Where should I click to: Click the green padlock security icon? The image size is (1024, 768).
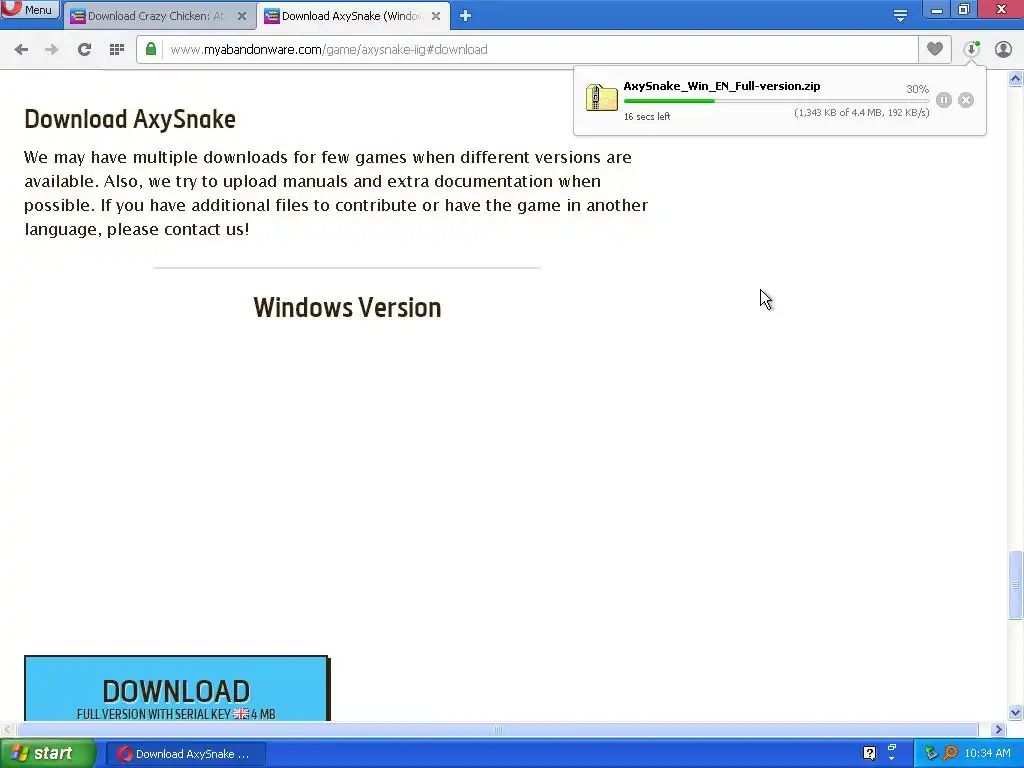[151, 50]
